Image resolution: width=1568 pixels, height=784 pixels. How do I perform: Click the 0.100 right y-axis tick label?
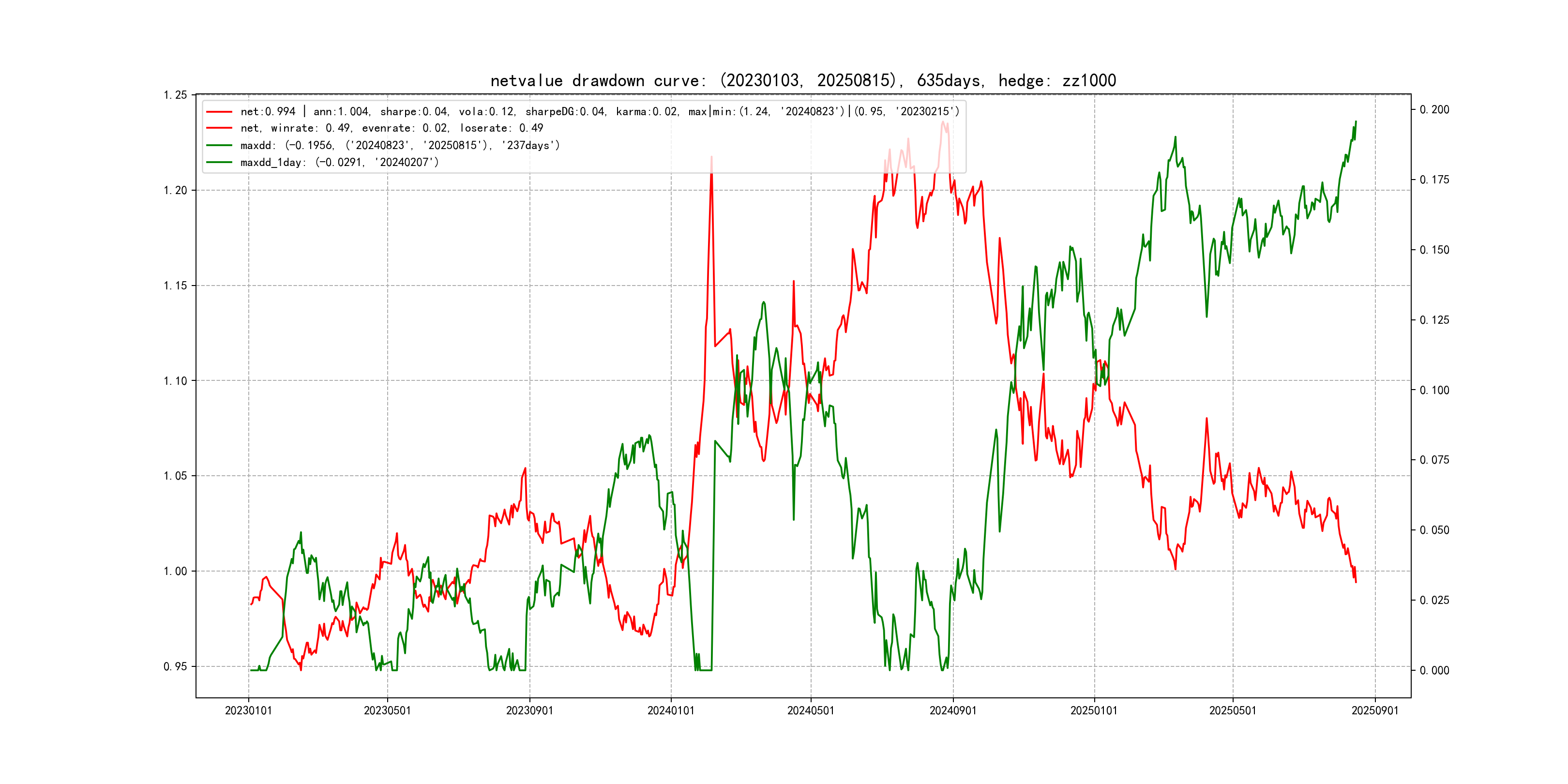[1435, 390]
